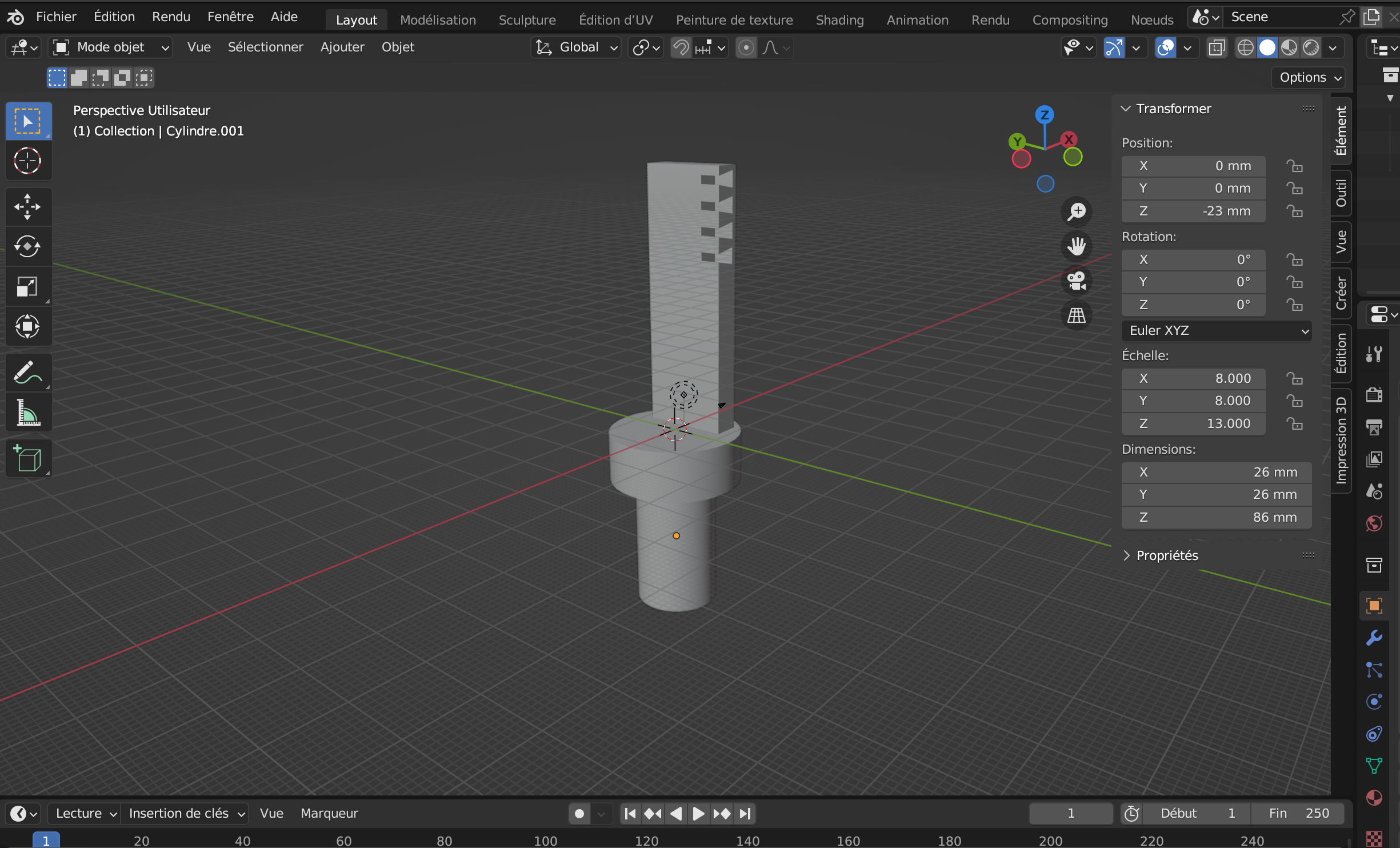Select the Measure ruler tool
The width and height of the screenshot is (1400, 848).
tap(27, 413)
